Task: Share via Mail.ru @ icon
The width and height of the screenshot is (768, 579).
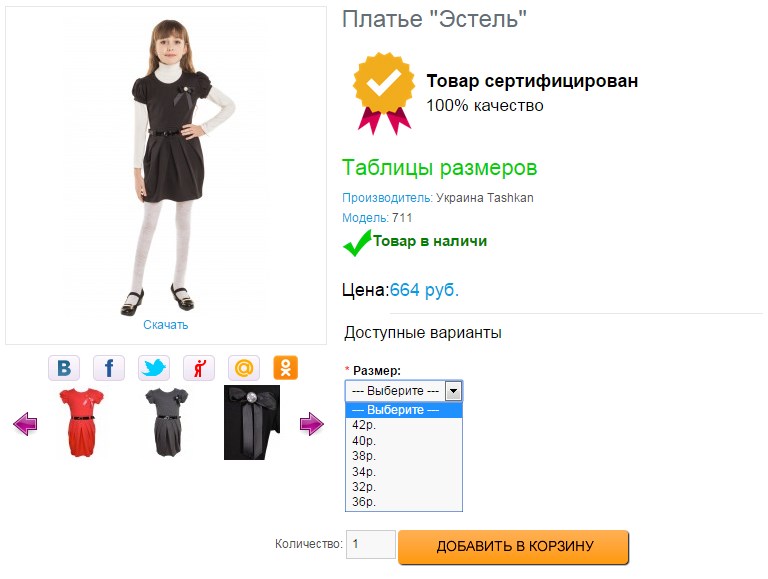Action: (x=244, y=368)
